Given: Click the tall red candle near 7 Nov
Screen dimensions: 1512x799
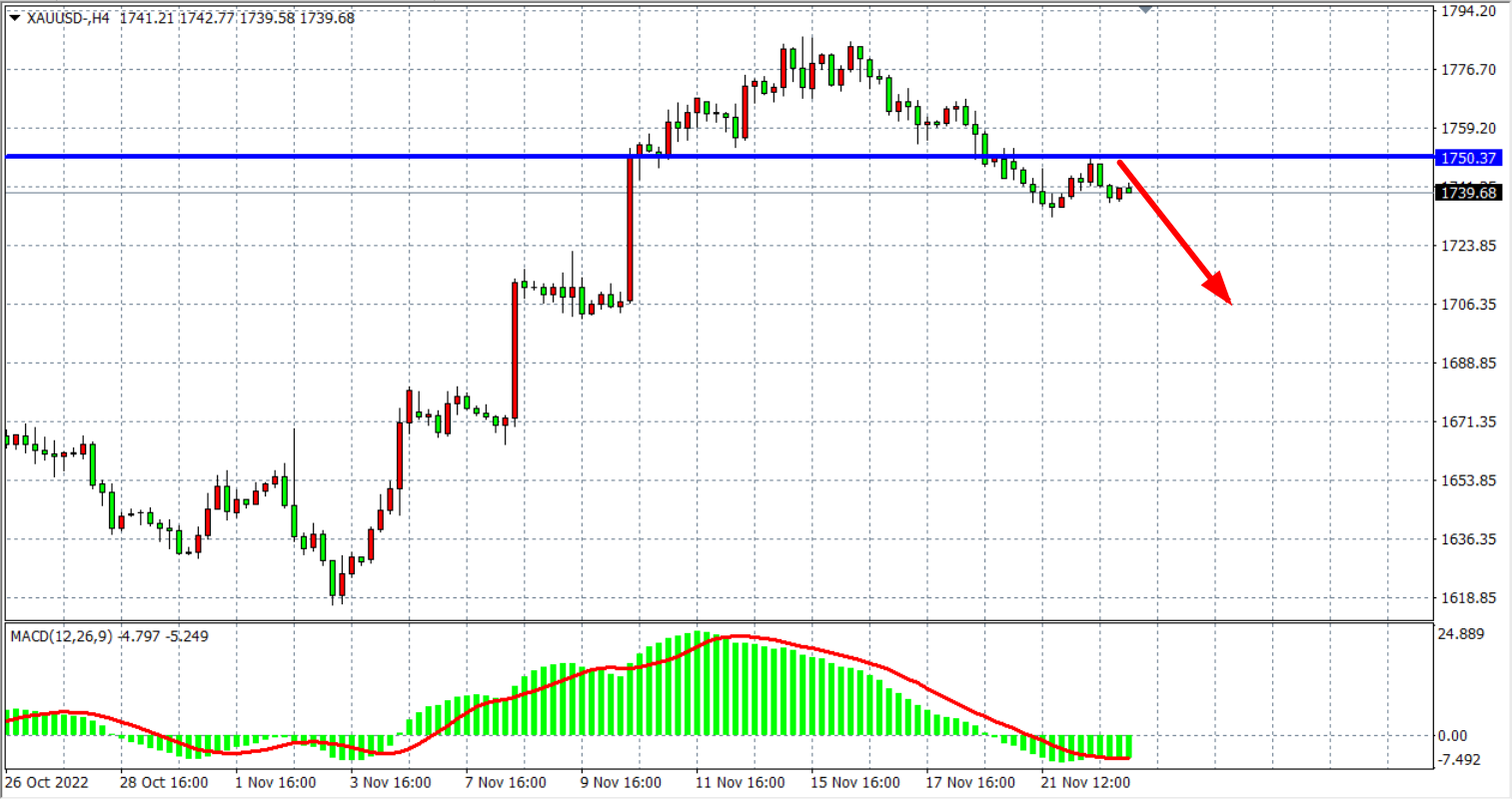Looking at the screenshot, I should click(515, 350).
